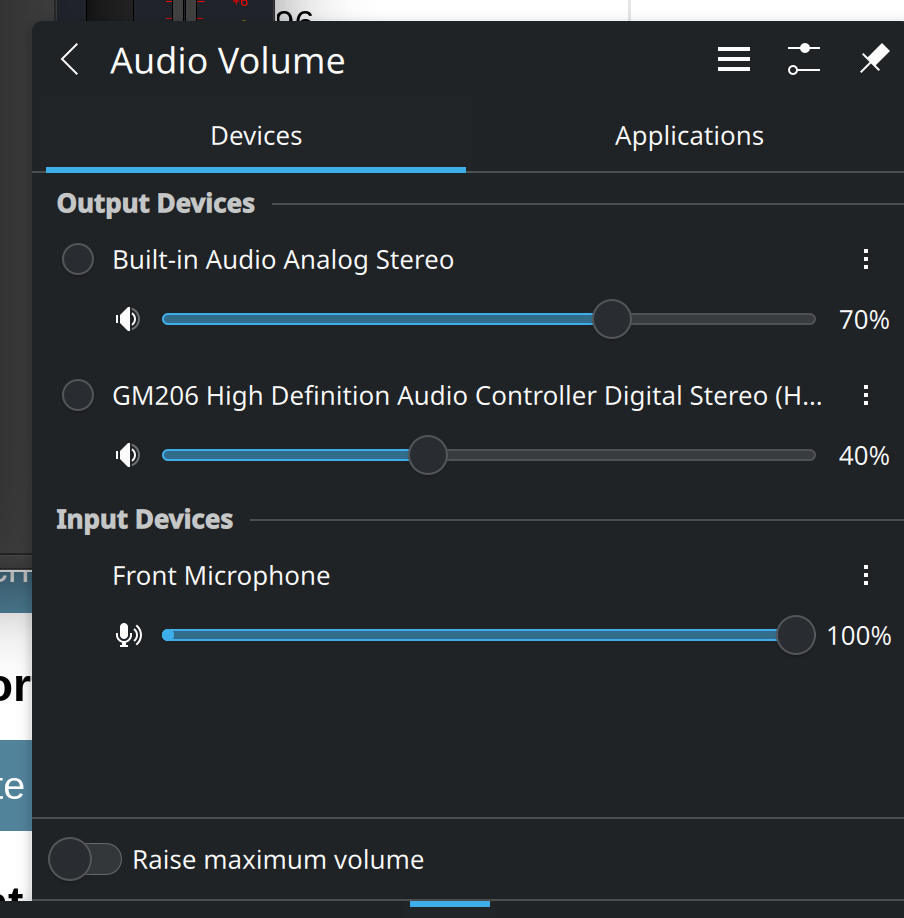Click the GM206 volume slider handle

click(428, 455)
